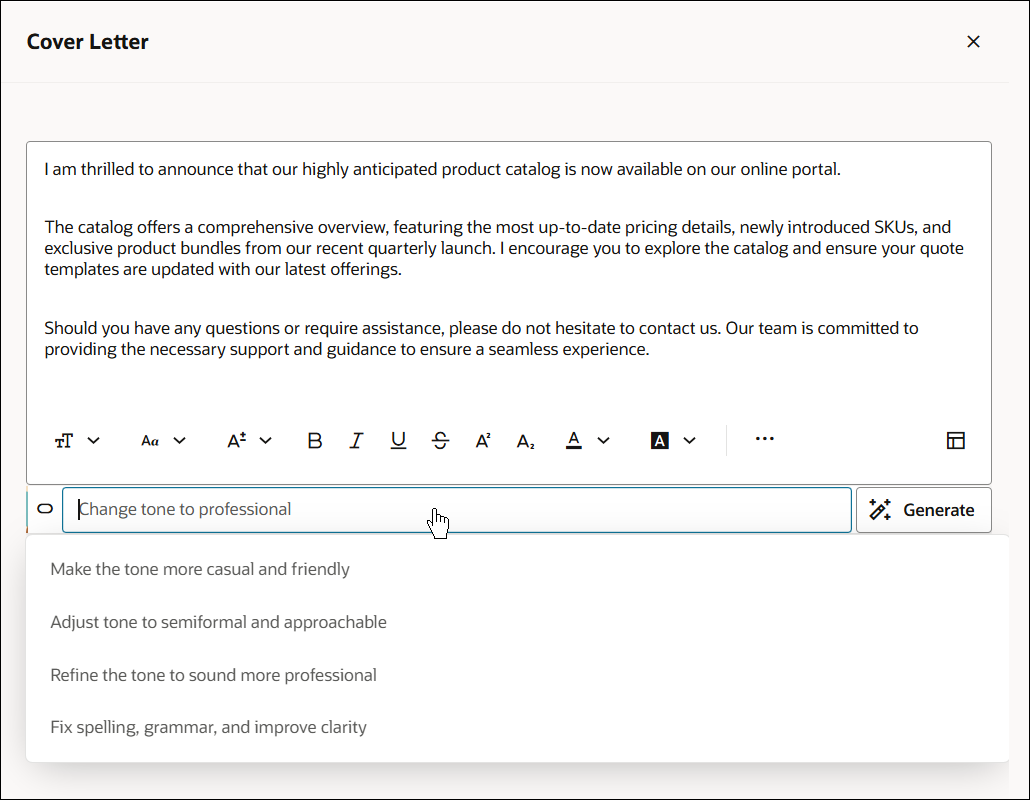1030x800 pixels.
Task: Select 'Make the tone more casual and friendly'
Action: pyautogui.click(x=200, y=568)
